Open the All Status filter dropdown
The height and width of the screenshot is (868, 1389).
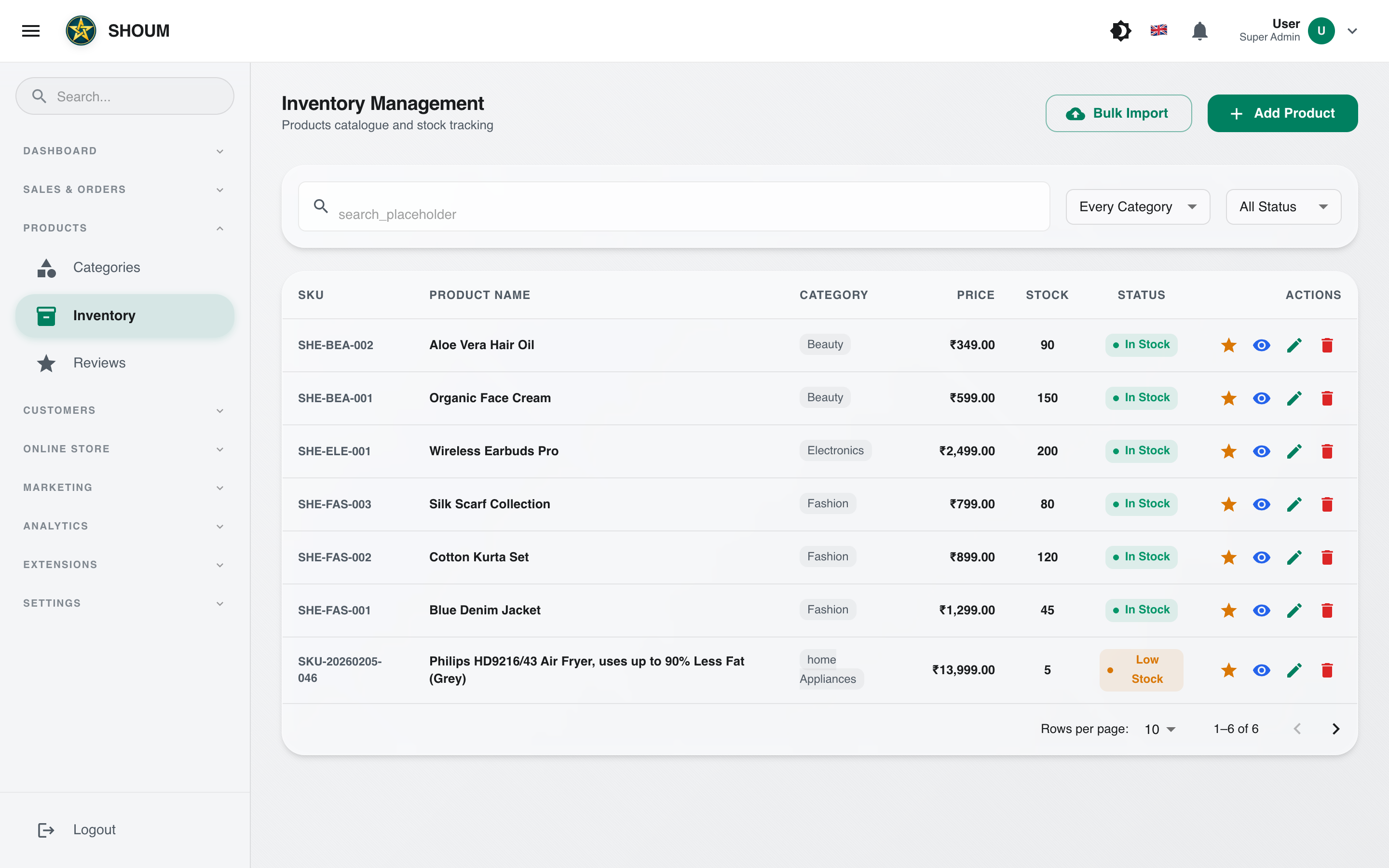(x=1283, y=207)
